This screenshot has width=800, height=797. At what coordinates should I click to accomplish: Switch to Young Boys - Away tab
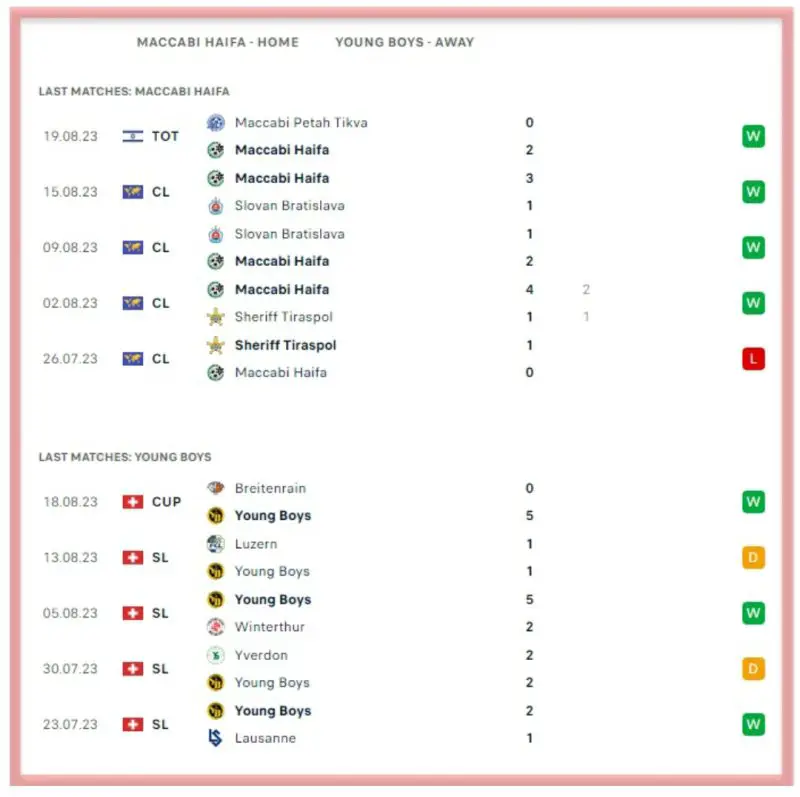(404, 42)
